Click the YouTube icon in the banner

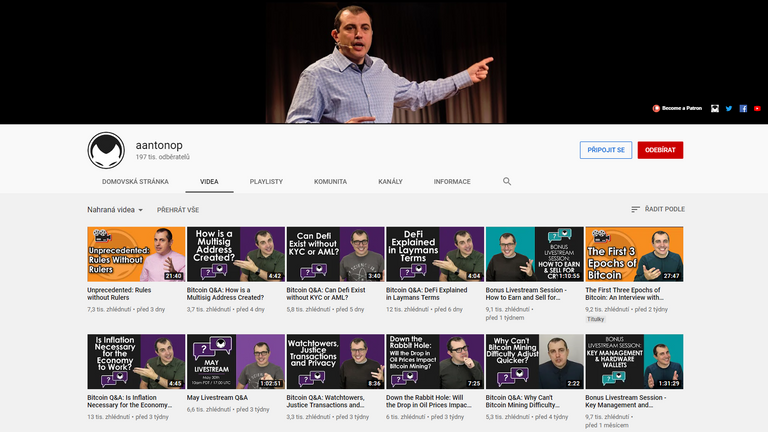tap(757, 109)
